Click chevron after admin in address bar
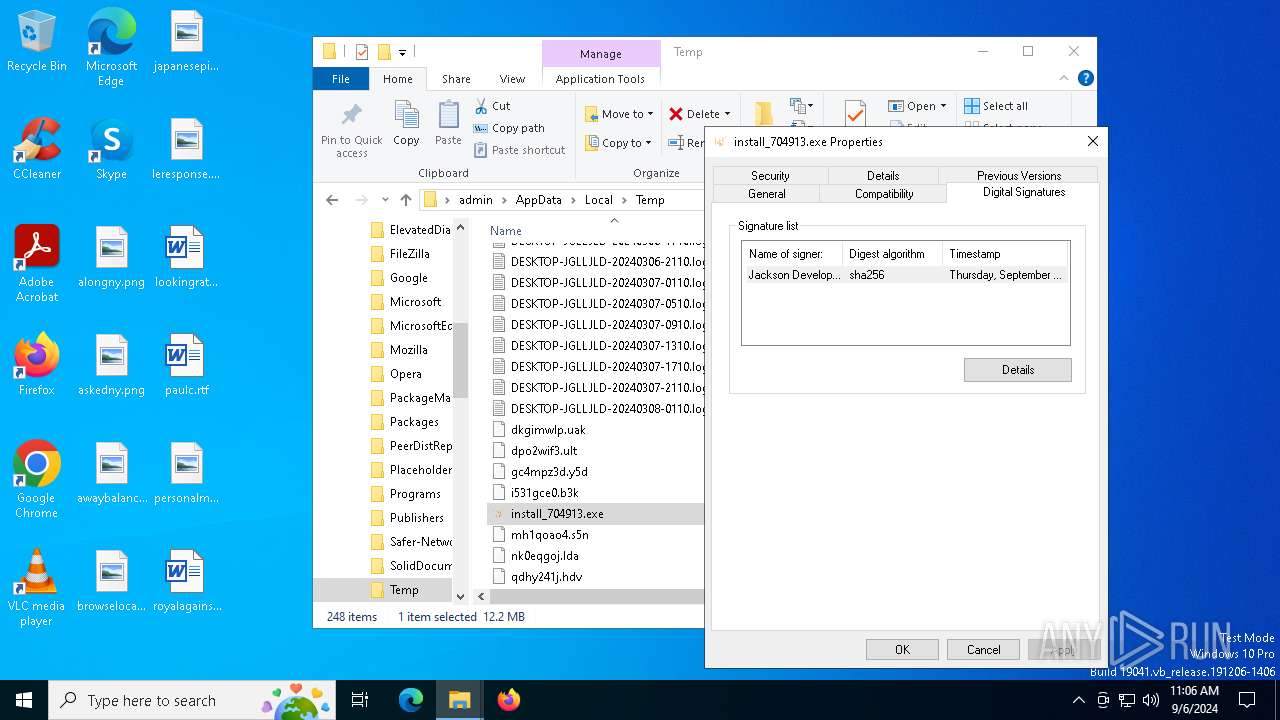 point(505,200)
